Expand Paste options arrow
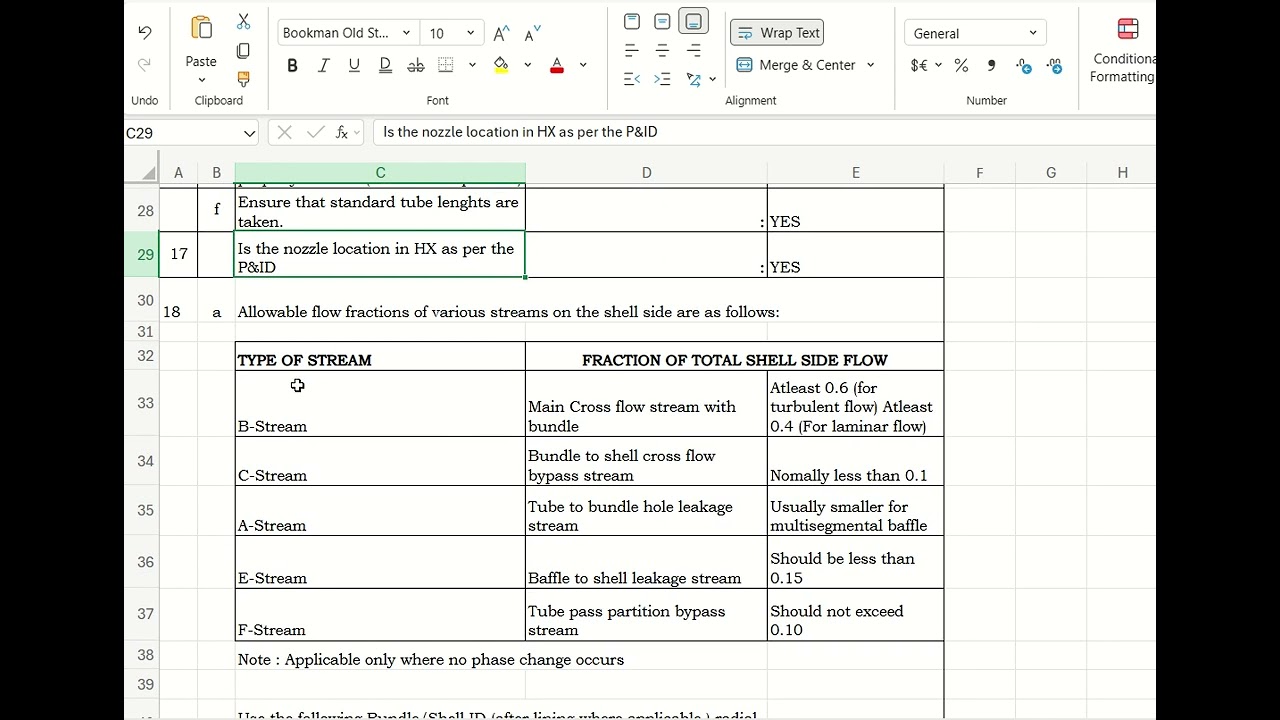This screenshot has height=720, width=1280. point(201,80)
